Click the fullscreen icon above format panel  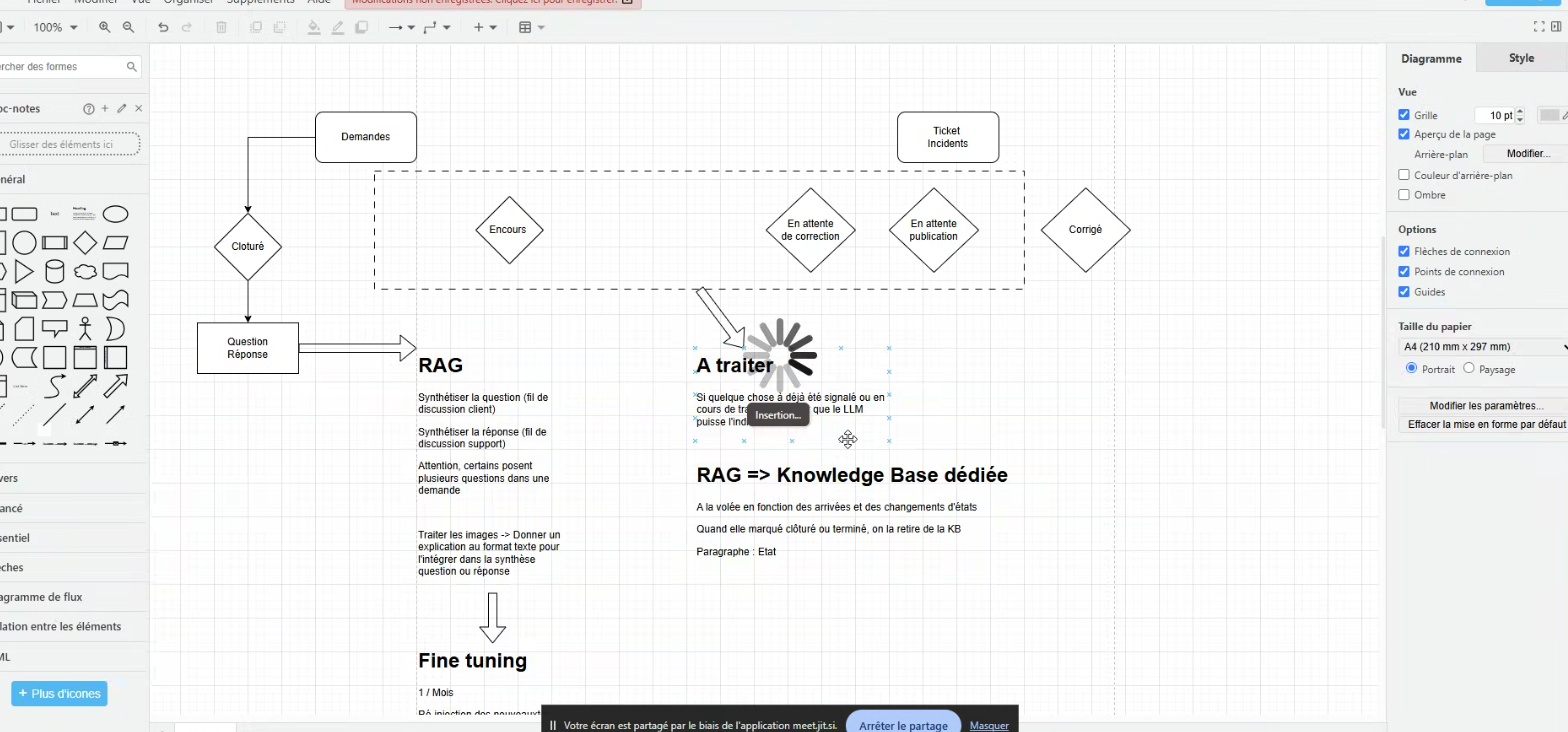pyautogui.click(x=1540, y=27)
